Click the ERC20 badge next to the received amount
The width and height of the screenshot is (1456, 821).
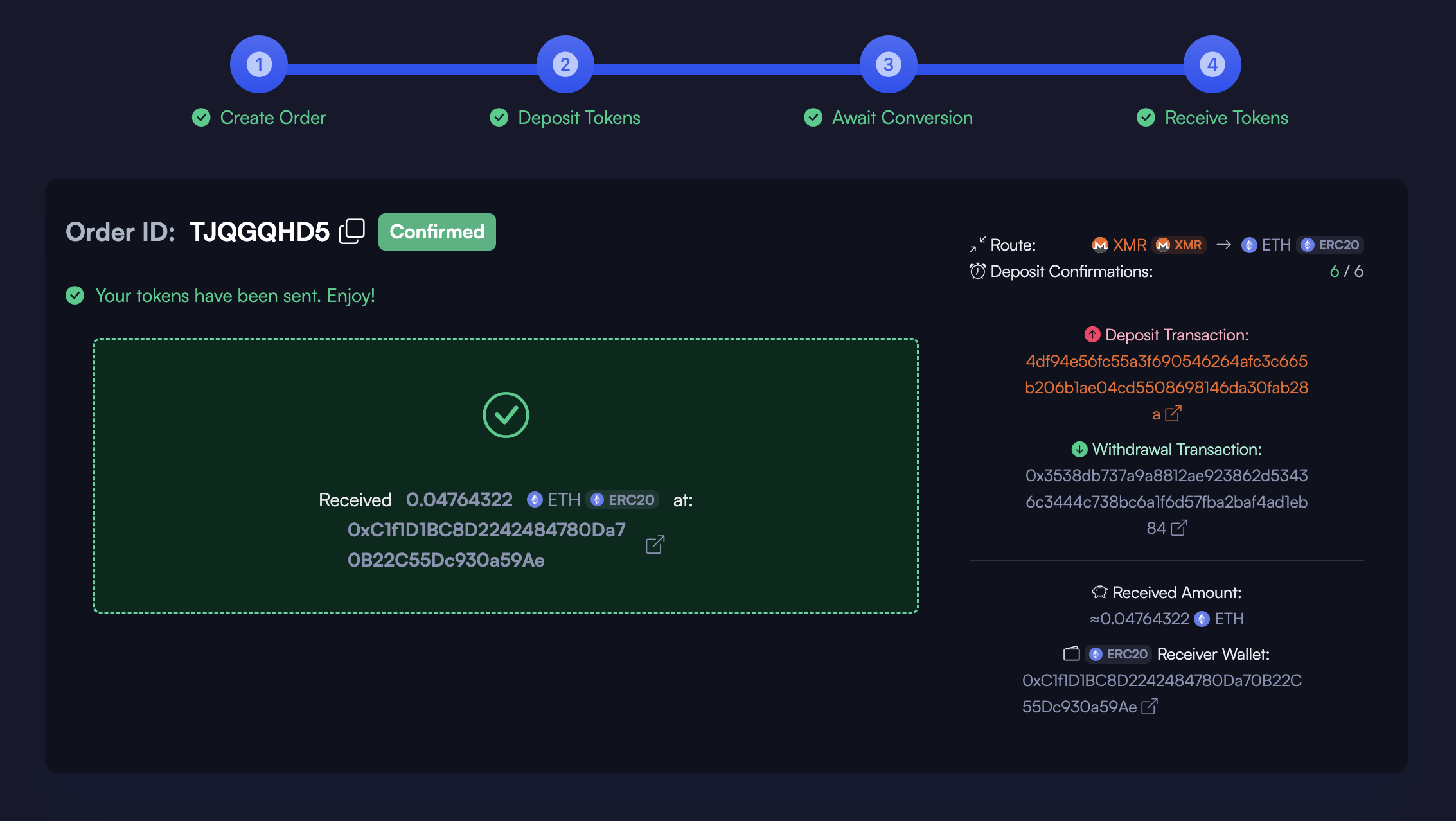click(x=623, y=500)
